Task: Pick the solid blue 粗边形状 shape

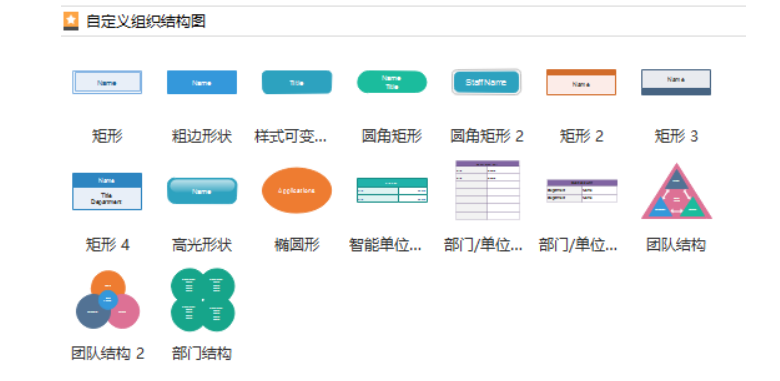Action: coord(202,82)
